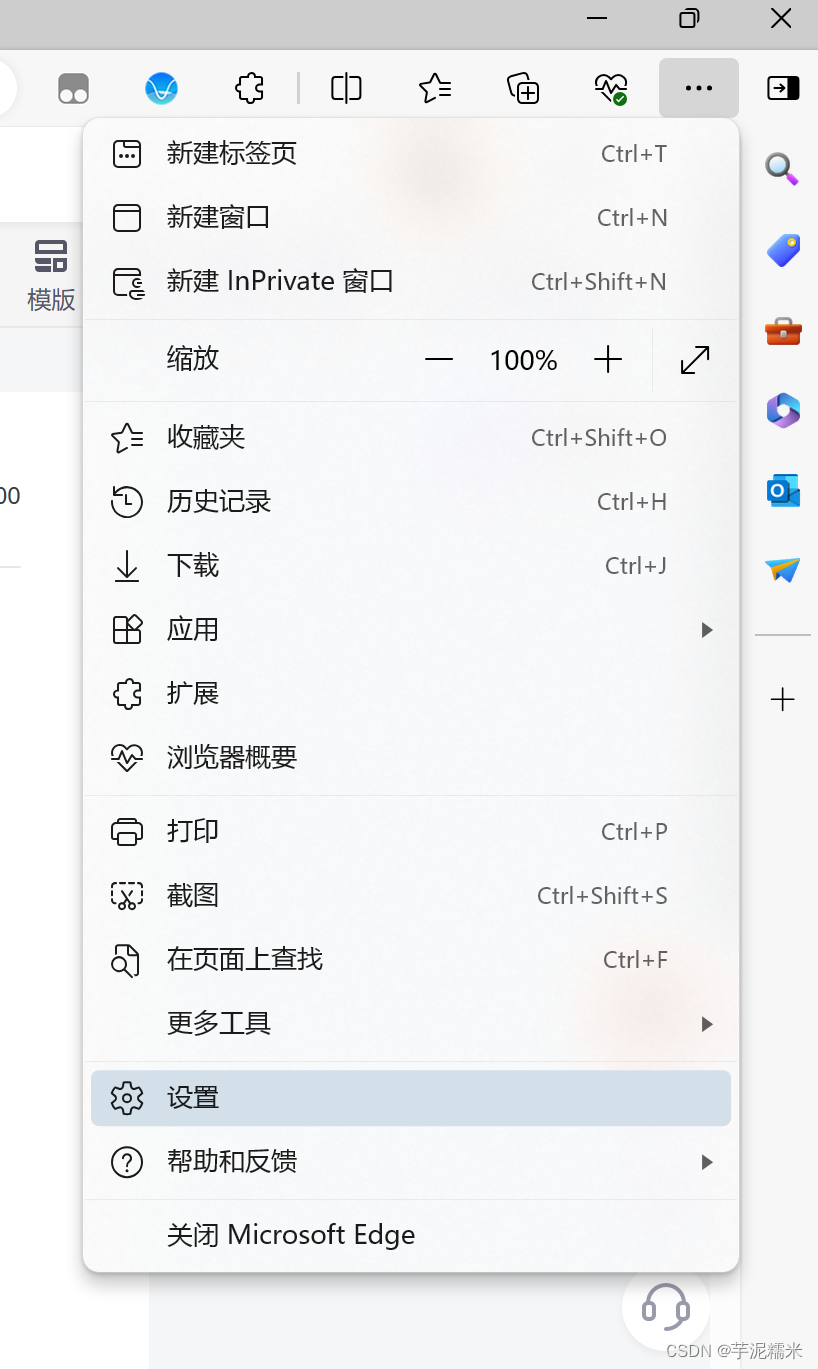This screenshot has height=1369, width=818.
Task: Toggle Split screen toolbar icon
Action: click(346, 88)
